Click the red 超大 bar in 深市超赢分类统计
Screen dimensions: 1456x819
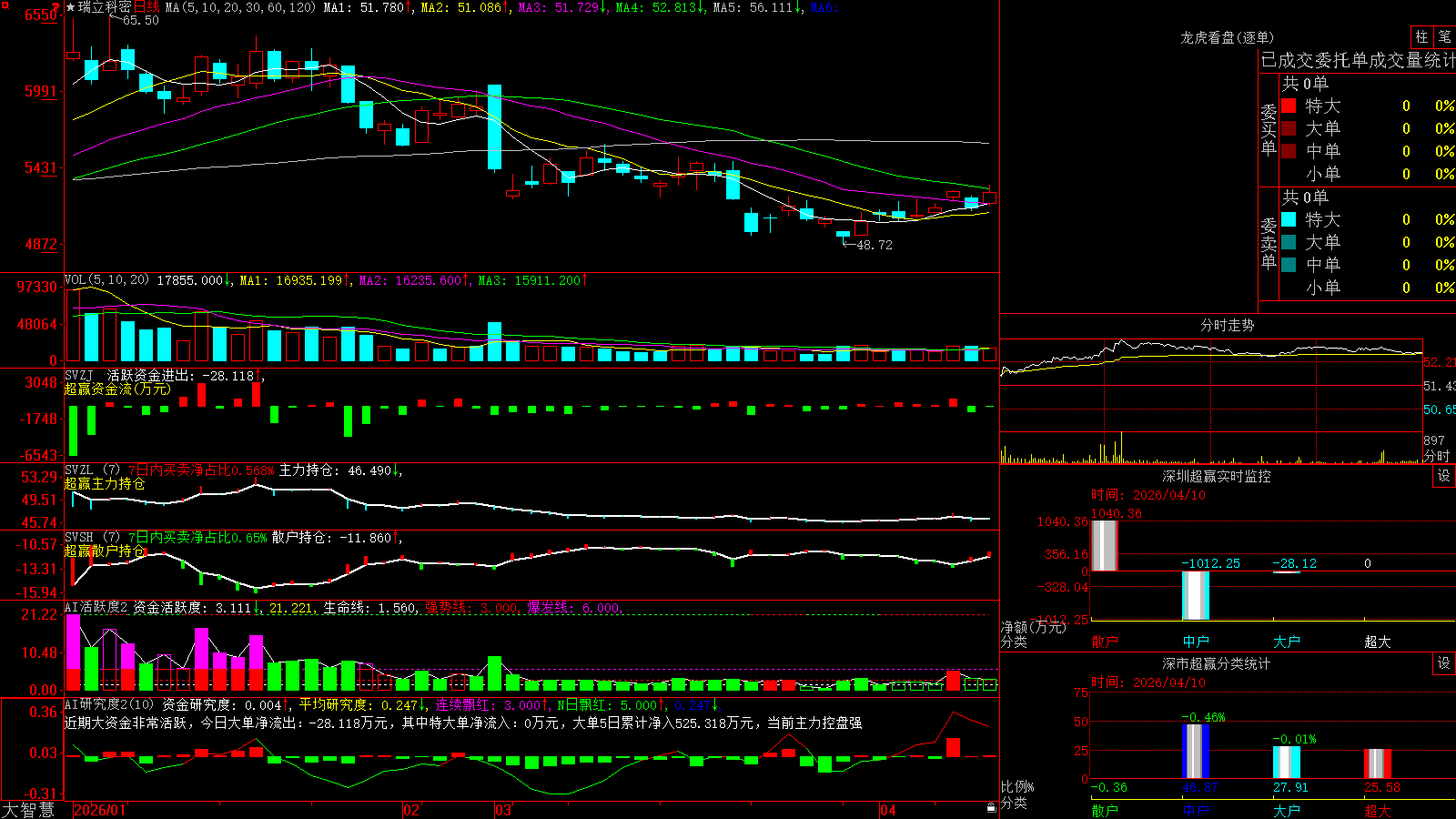[x=1378, y=763]
